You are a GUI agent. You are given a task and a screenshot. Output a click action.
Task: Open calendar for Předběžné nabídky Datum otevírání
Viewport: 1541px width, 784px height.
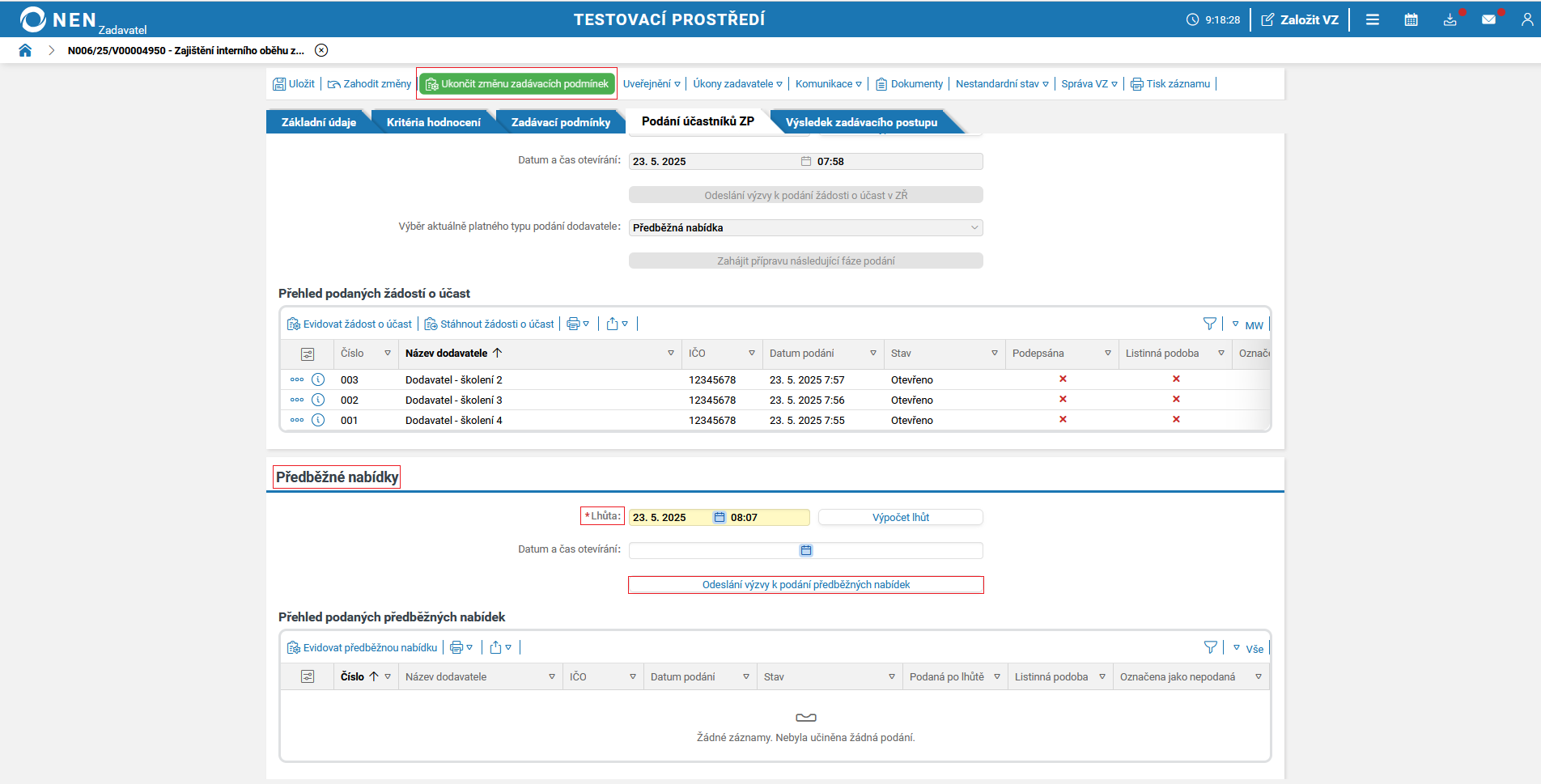click(806, 550)
